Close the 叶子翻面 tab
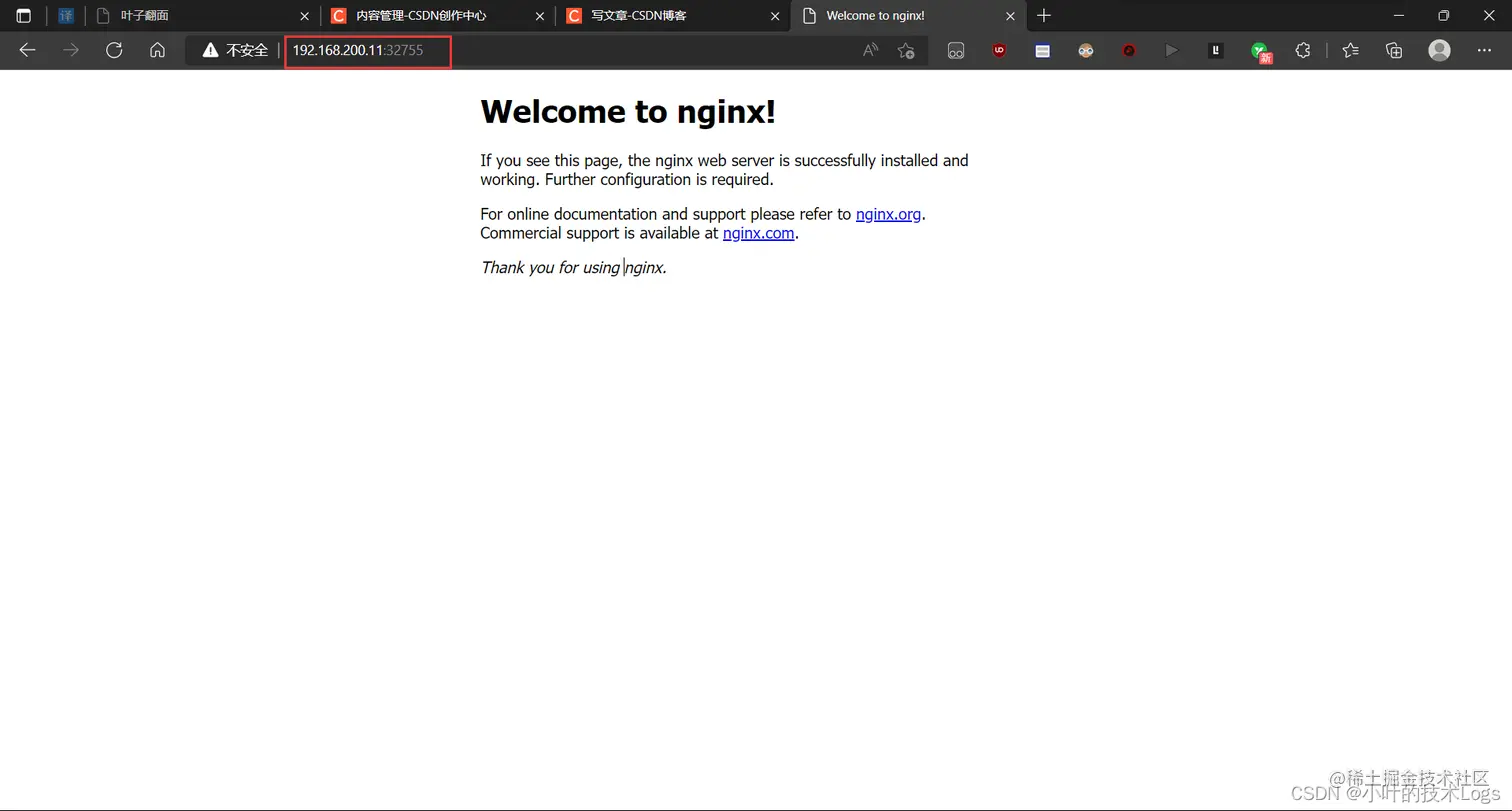 tap(305, 16)
